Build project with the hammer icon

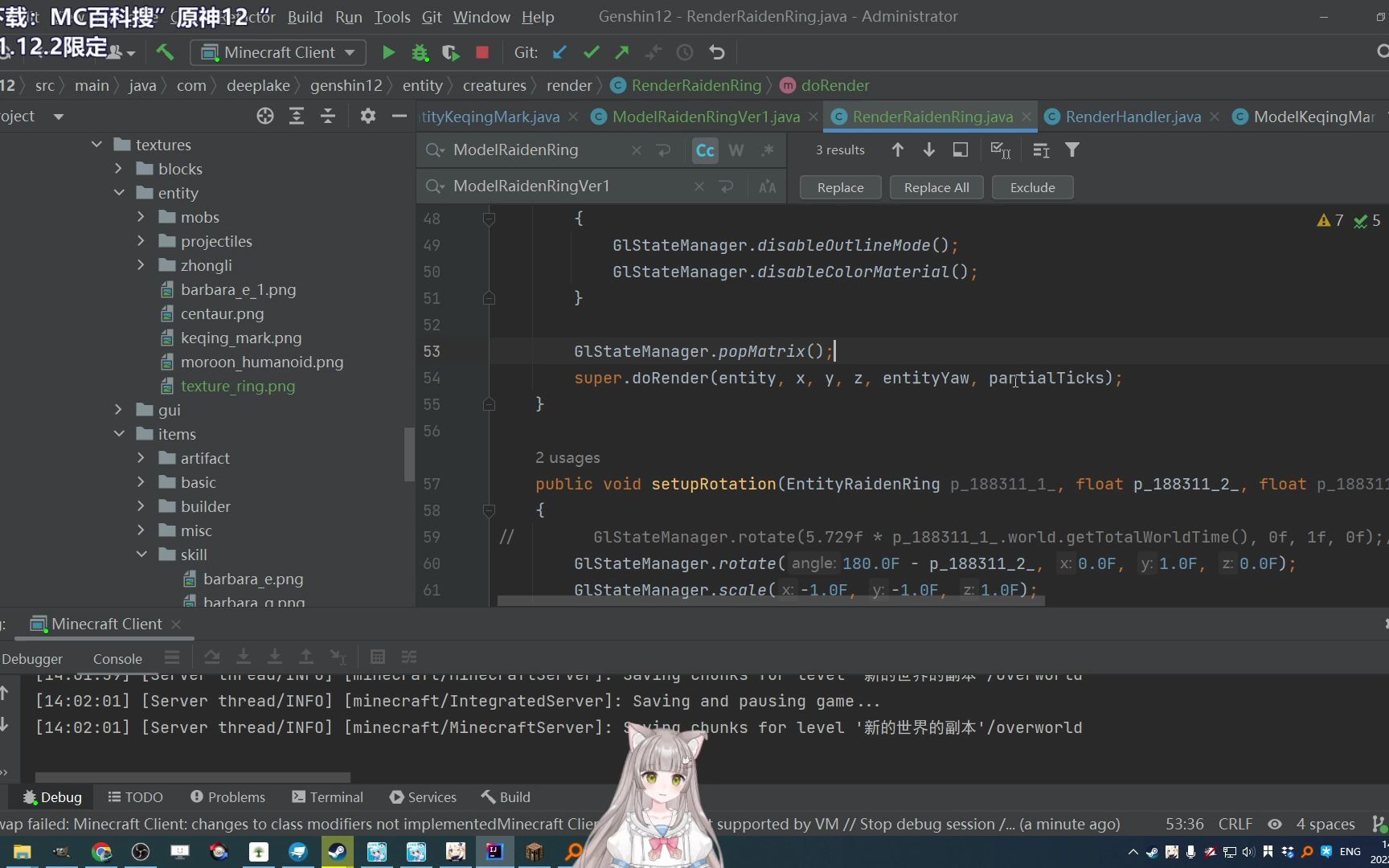click(x=165, y=52)
